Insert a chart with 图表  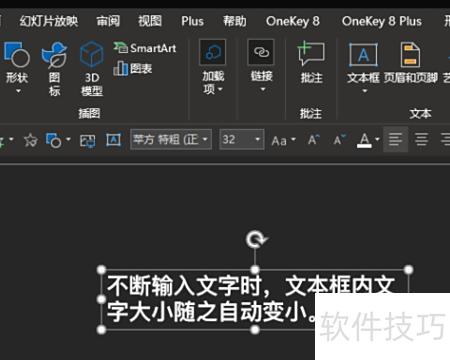coord(133,69)
